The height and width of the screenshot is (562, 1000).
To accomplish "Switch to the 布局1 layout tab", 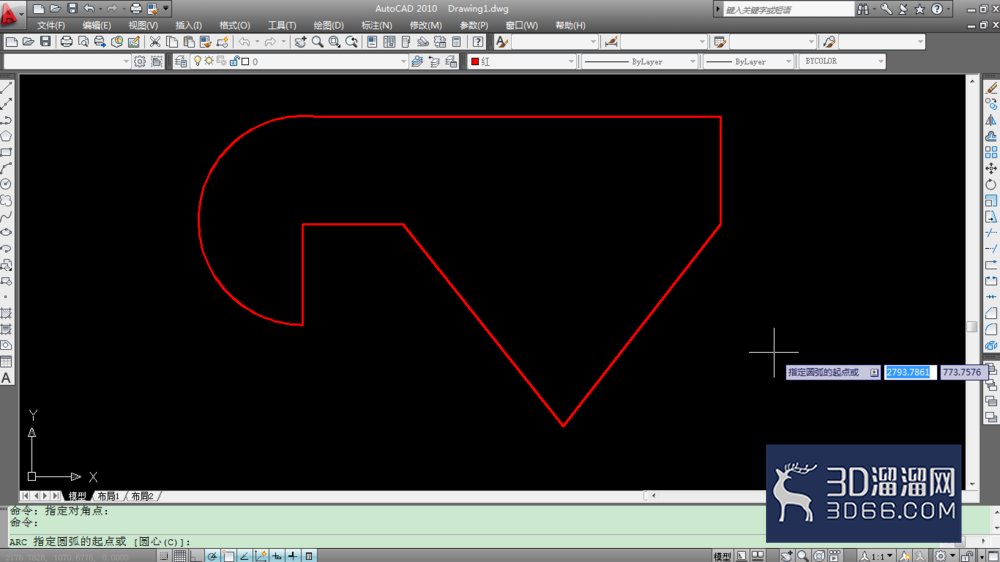I will (108, 496).
